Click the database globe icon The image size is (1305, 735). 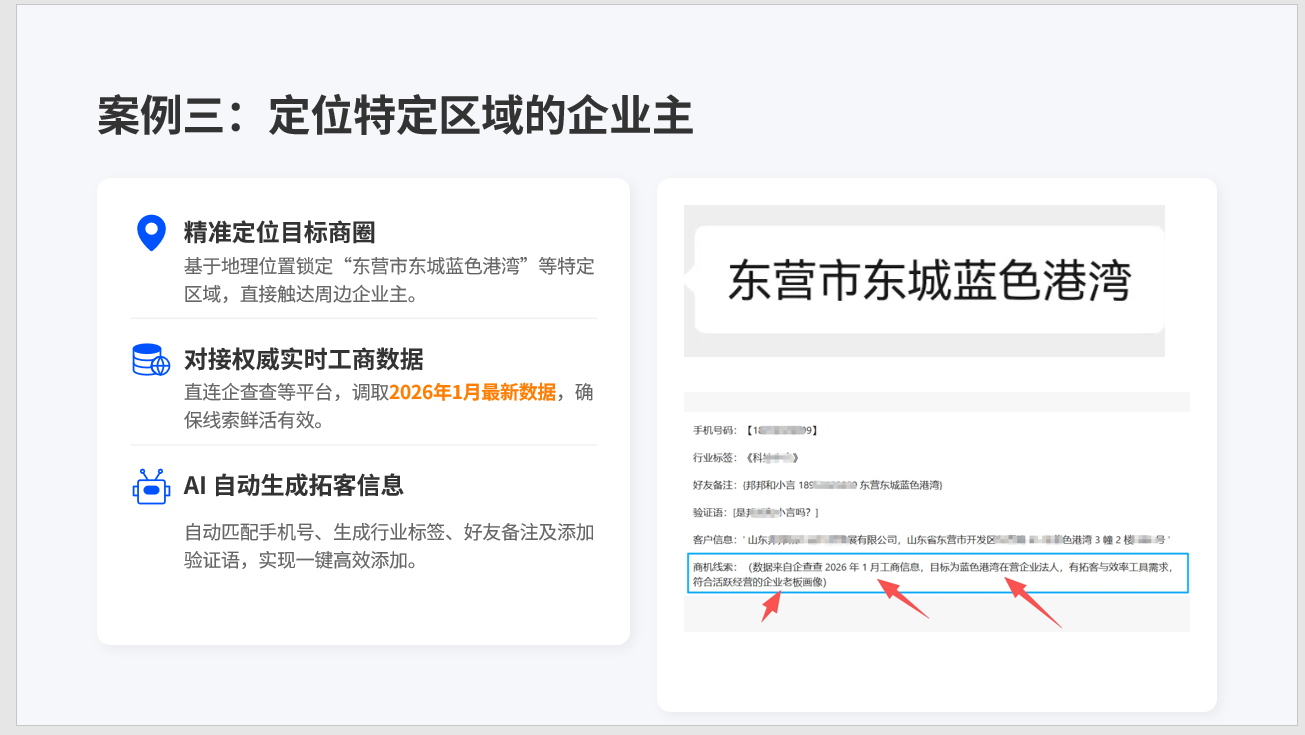click(x=151, y=359)
